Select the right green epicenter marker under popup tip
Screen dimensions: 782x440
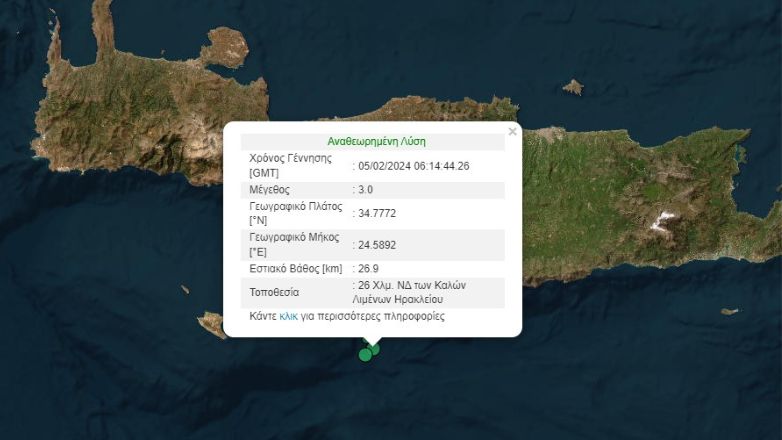pyautogui.click(x=375, y=348)
